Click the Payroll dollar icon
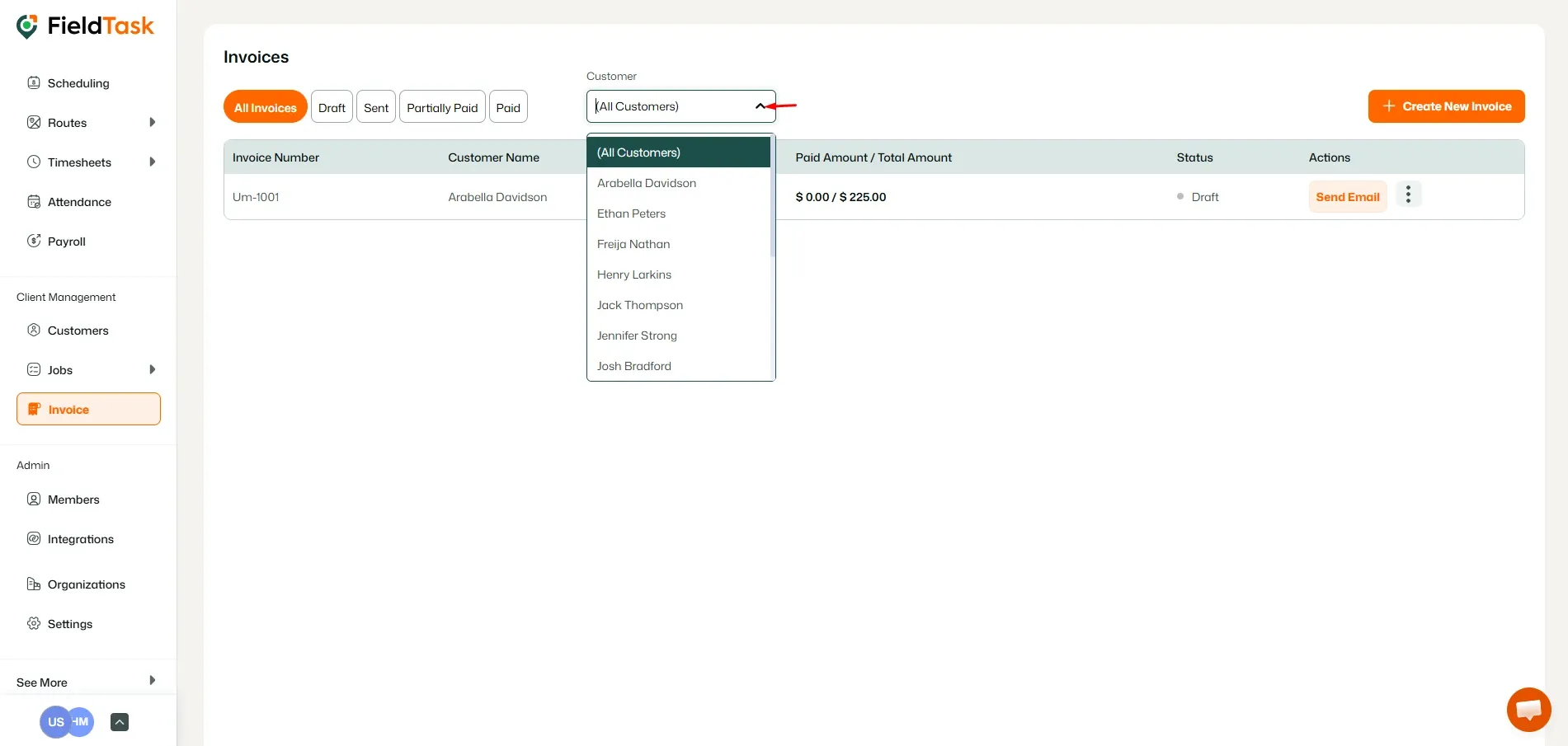1568x746 pixels. point(34,241)
